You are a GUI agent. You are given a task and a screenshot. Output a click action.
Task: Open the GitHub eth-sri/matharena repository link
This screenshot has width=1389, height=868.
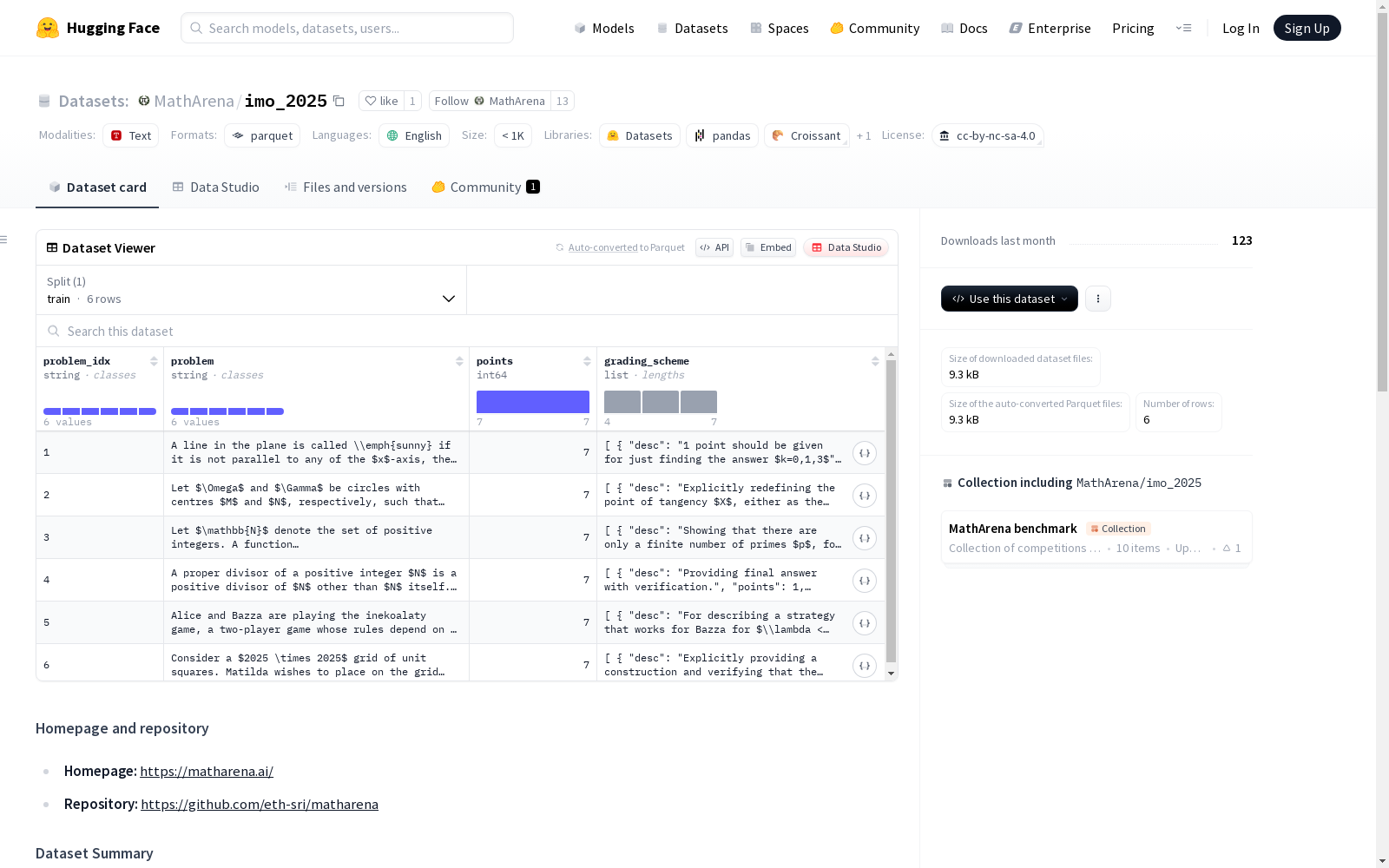[x=260, y=804]
